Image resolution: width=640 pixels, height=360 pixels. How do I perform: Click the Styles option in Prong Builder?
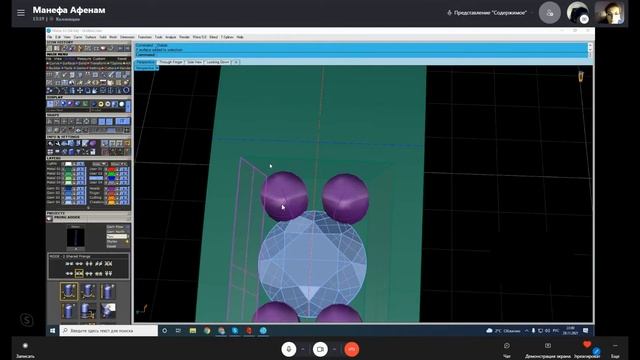tap(112, 242)
